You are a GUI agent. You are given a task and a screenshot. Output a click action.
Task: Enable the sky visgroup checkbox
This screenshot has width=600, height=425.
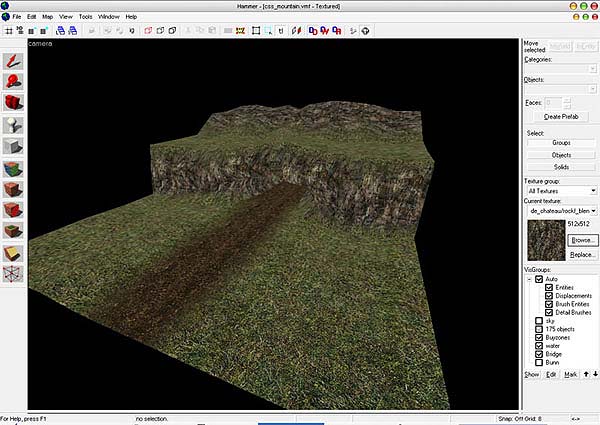click(539, 320)
